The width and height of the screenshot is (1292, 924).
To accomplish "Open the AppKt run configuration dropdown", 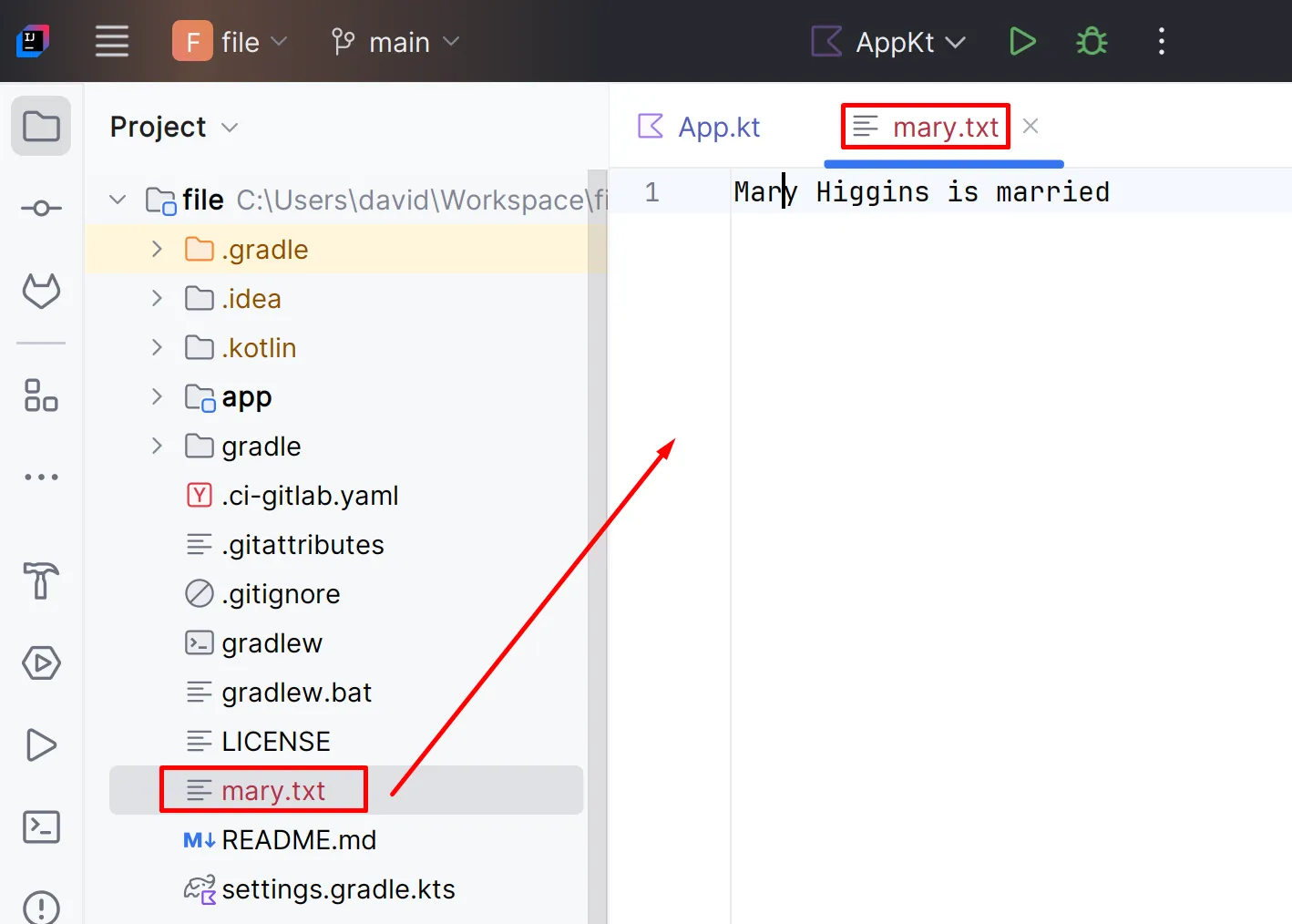I will pos(888,42).
